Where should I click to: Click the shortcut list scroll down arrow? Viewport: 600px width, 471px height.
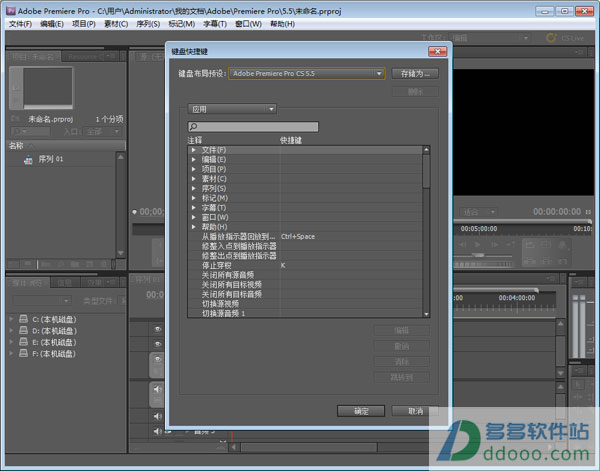(426, 314)
